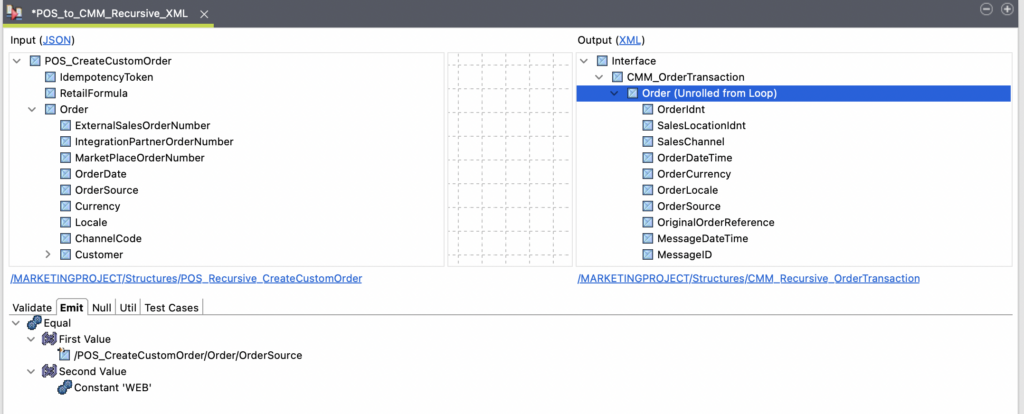Open the POS_Recursive_CreateCustomOrder structure link
This screenshot has height=414, width=1024.
click(x=185, y=278)
